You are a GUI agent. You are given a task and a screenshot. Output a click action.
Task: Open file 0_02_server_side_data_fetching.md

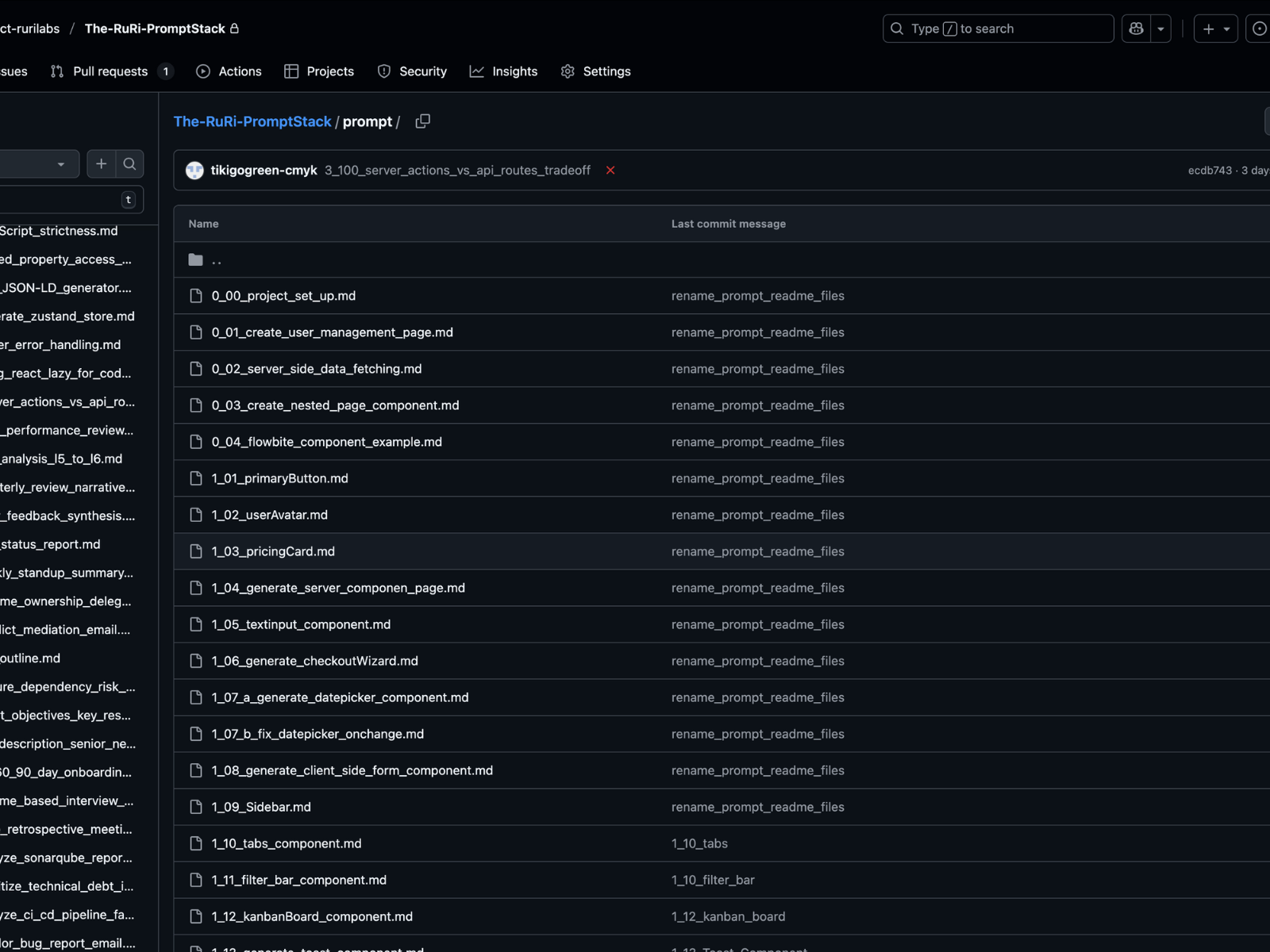point(317,369)
